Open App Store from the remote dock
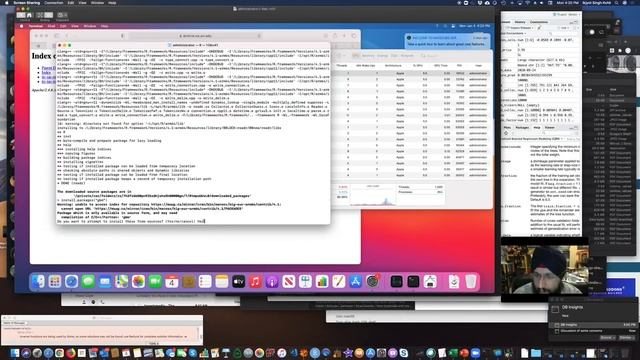Screen dimensions: 640x360 [x=356, y=282]
